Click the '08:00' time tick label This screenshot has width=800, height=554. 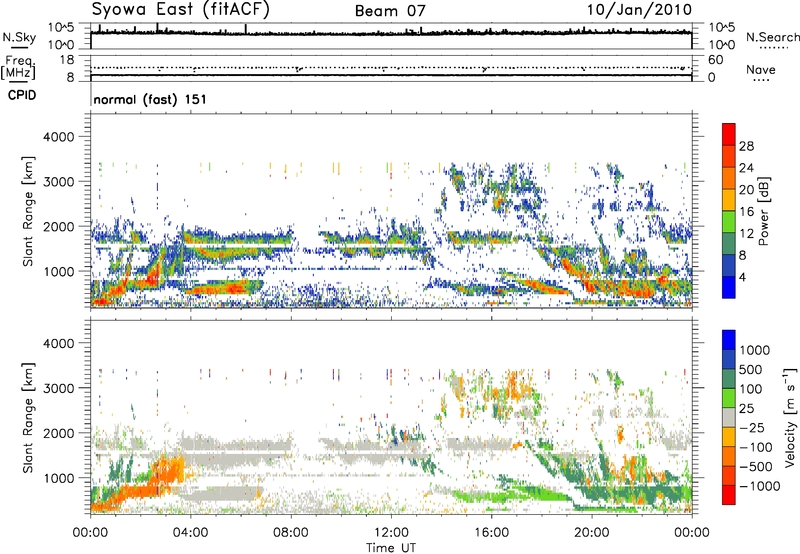(291, 533)
